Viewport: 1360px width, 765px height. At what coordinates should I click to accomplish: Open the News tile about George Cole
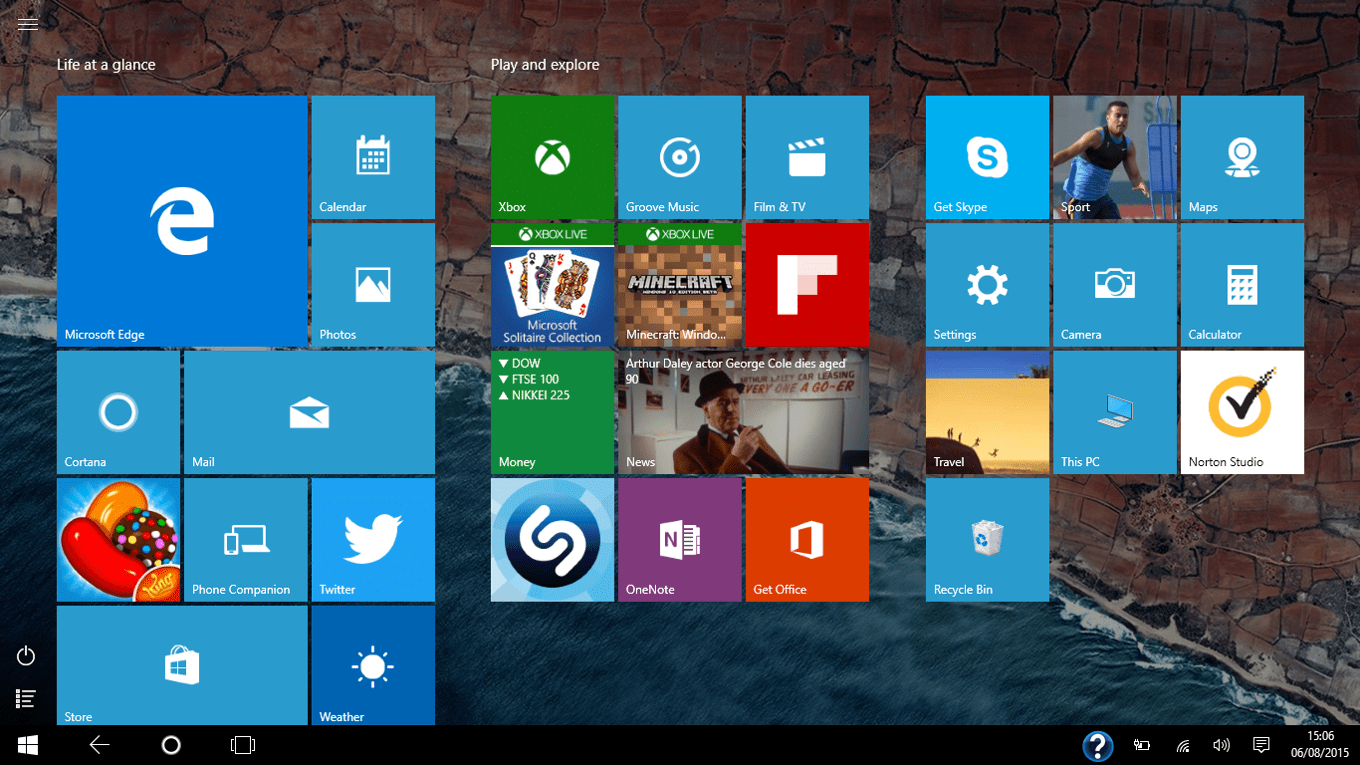743,412
